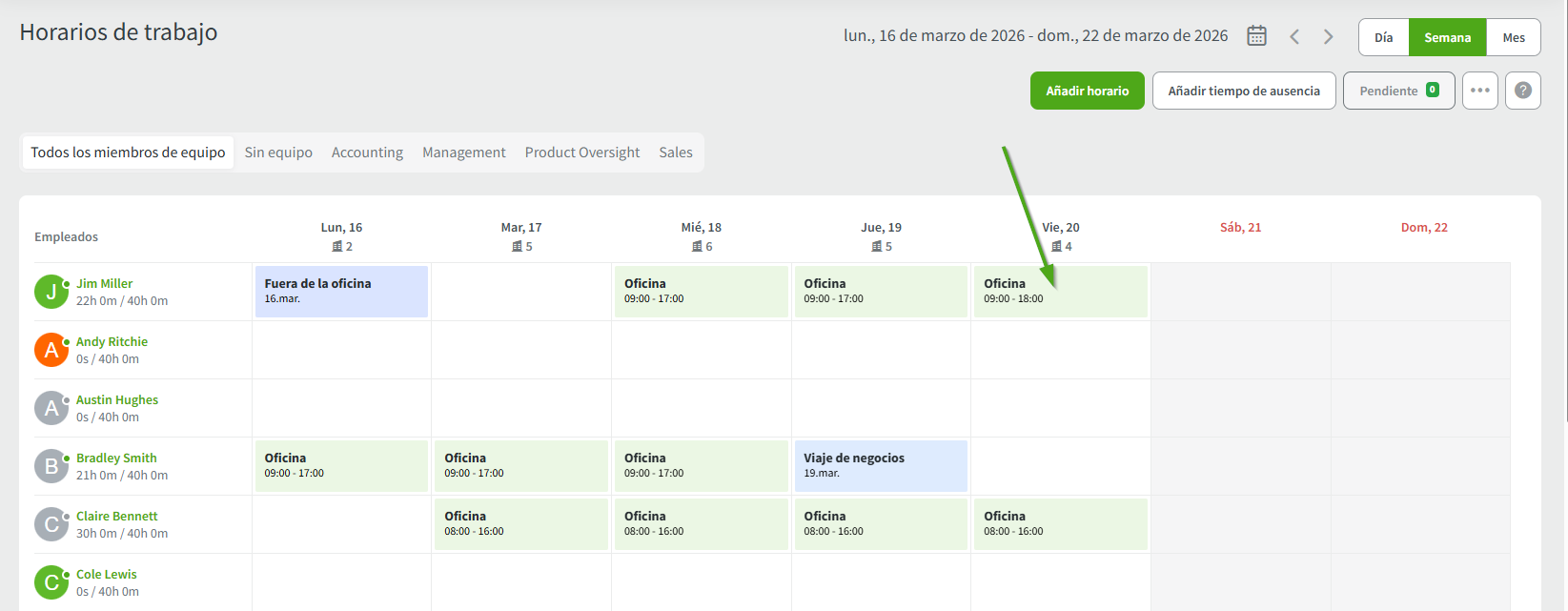
Task: Click Añadir horario button
Action: point(1087,91)
